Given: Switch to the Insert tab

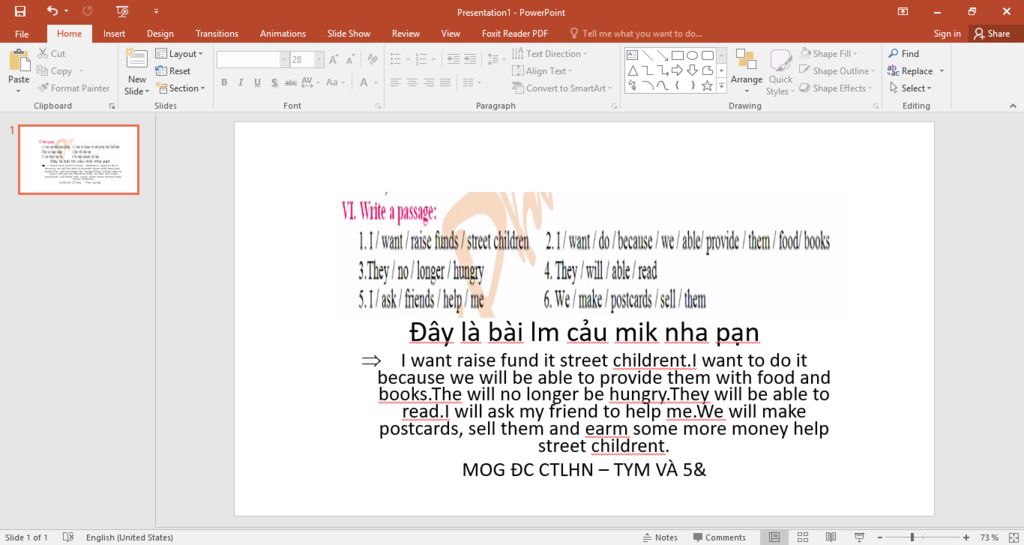Looking at the screenshot, I should (114, 33).
